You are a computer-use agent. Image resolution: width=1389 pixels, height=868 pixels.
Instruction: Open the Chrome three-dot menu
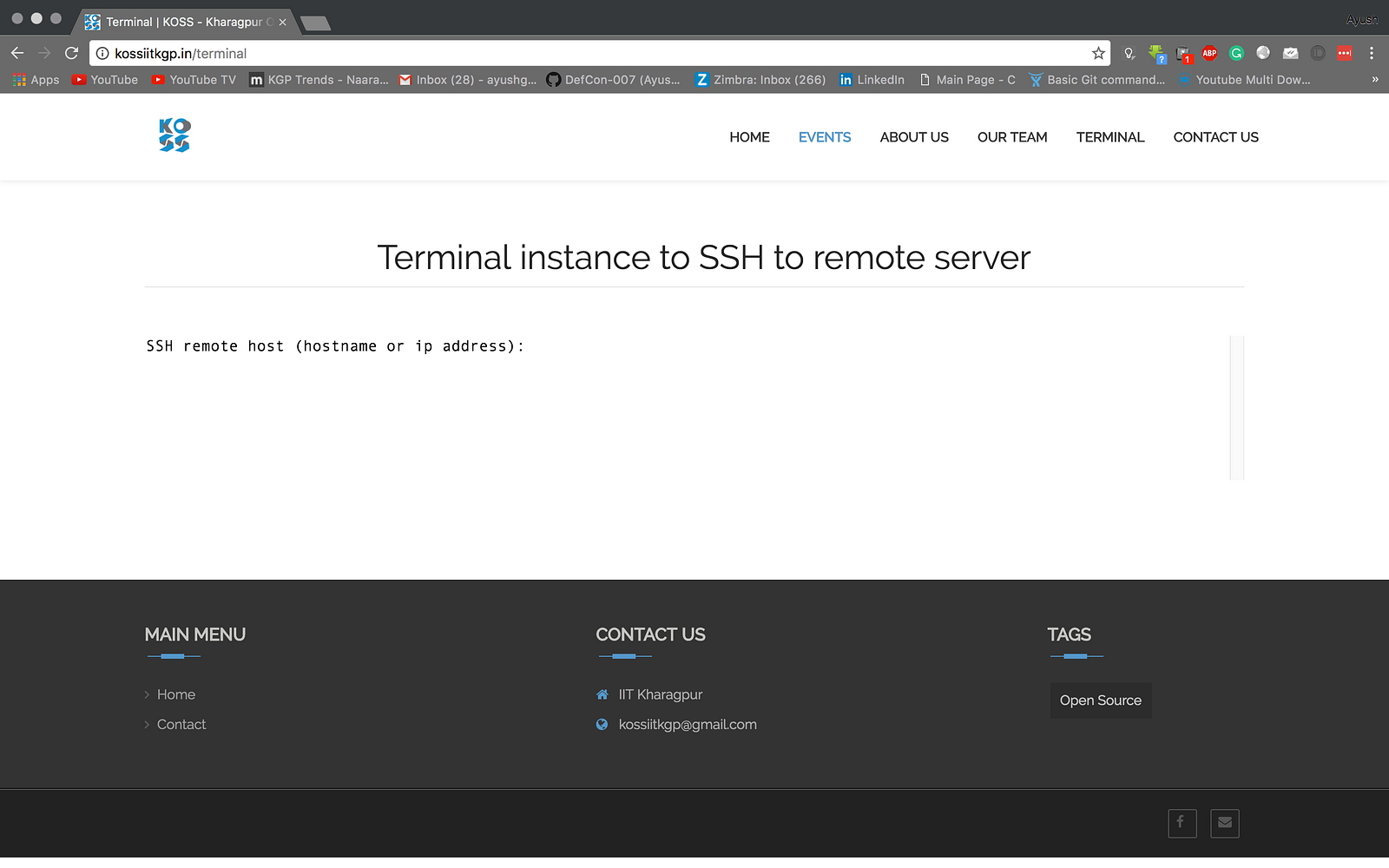click(1372, 53)
